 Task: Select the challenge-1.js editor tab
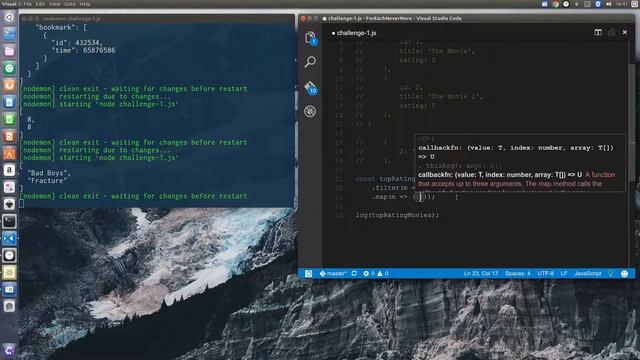(x=354, y=33)
